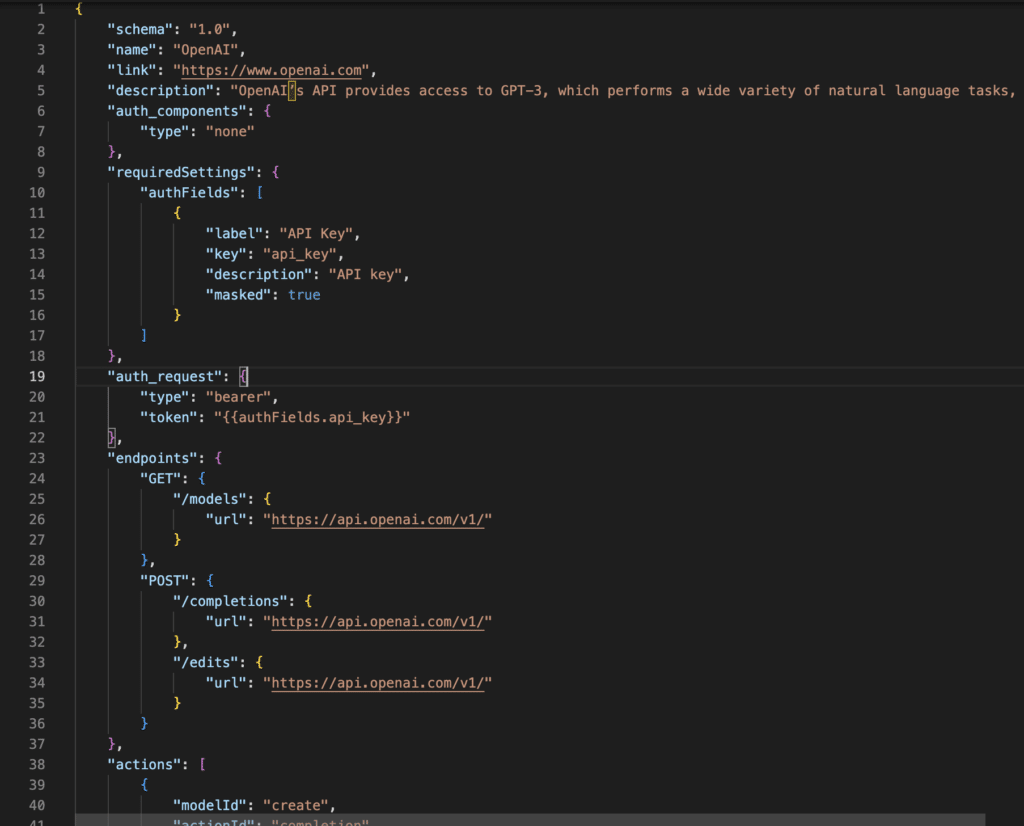Click the "description" key on line 14

(x=259, y=274)
